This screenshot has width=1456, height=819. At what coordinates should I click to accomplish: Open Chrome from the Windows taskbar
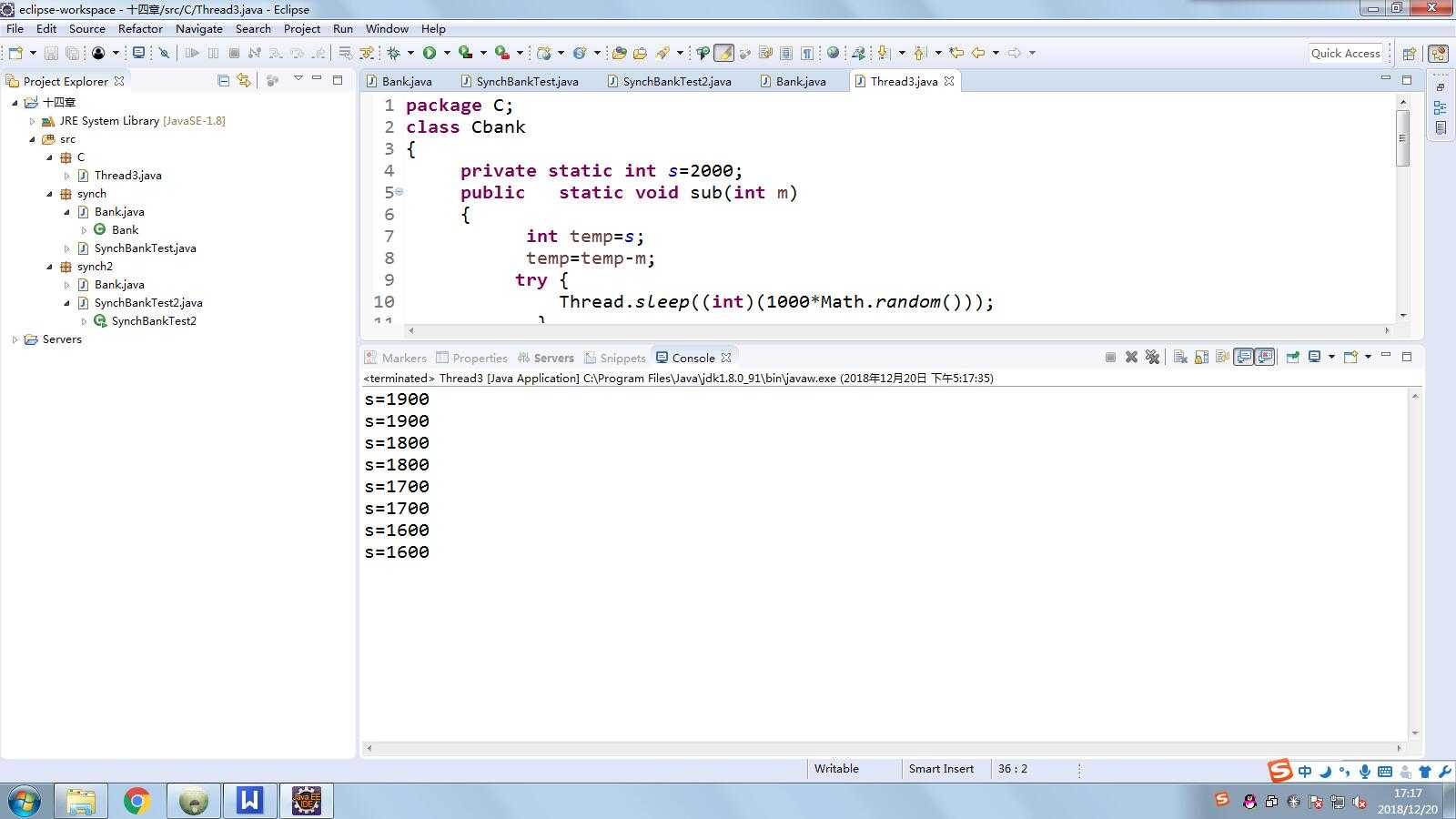pos(136,801)
